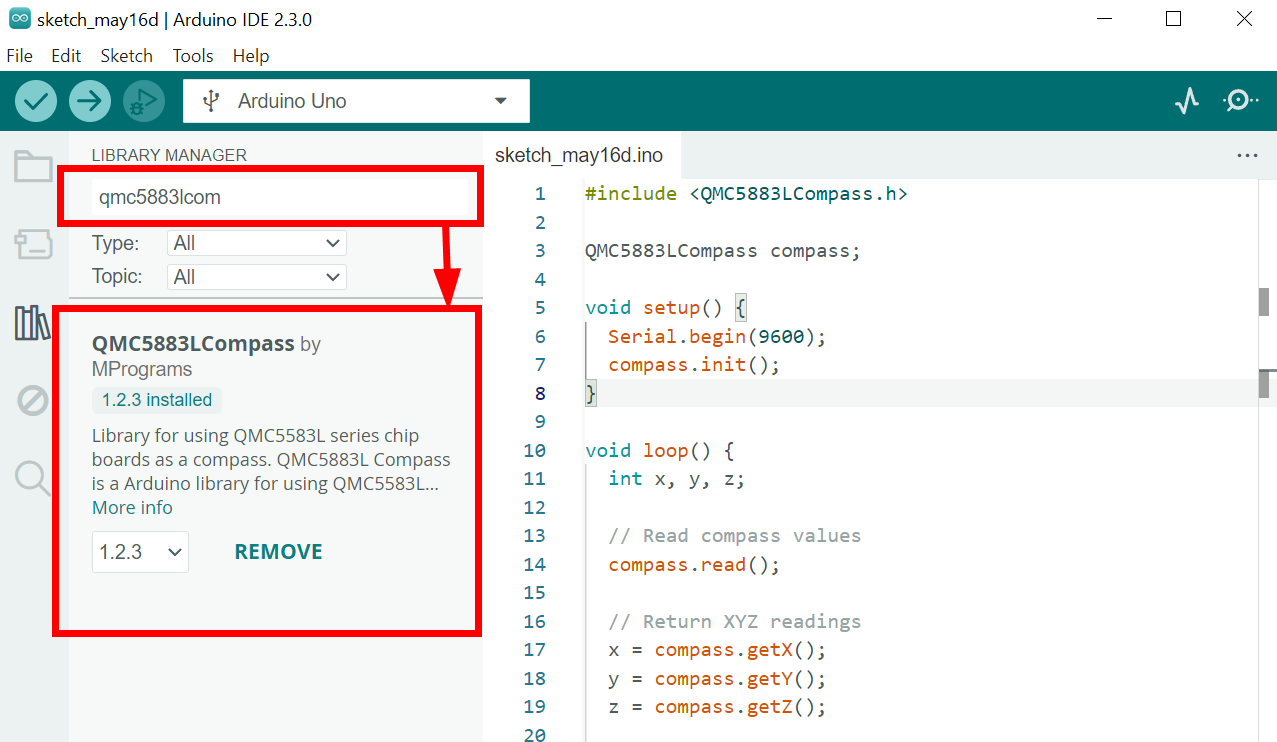Open the Type filter dropdown

tap(257, 243)
